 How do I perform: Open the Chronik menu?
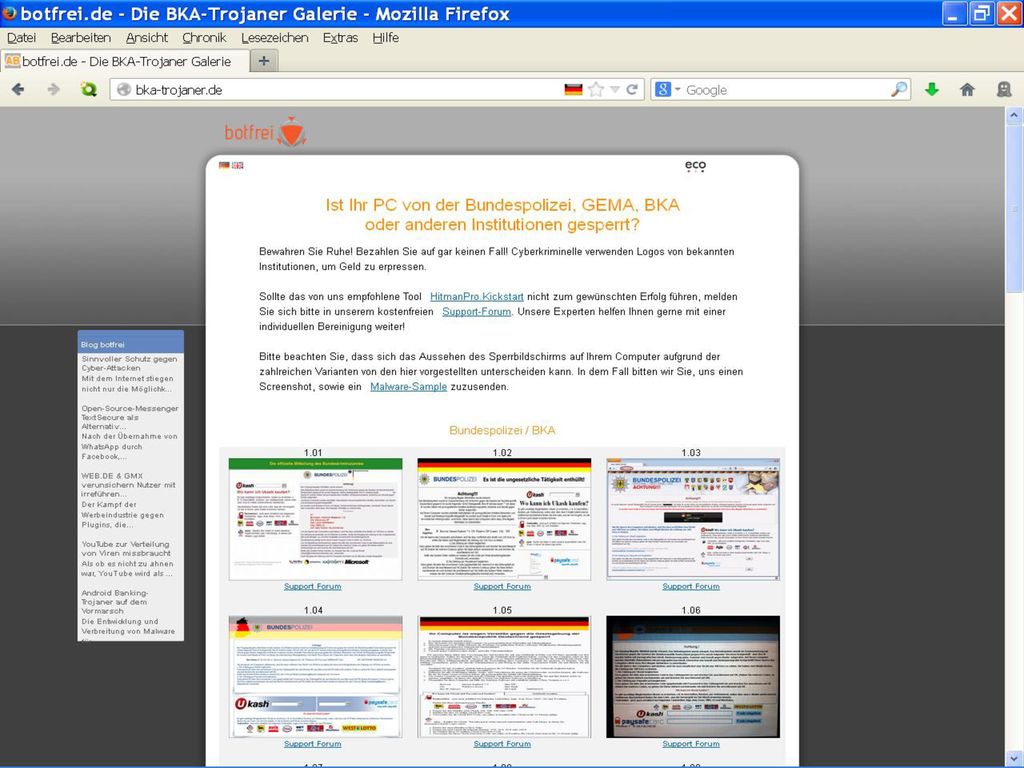[x=204, y=38]
